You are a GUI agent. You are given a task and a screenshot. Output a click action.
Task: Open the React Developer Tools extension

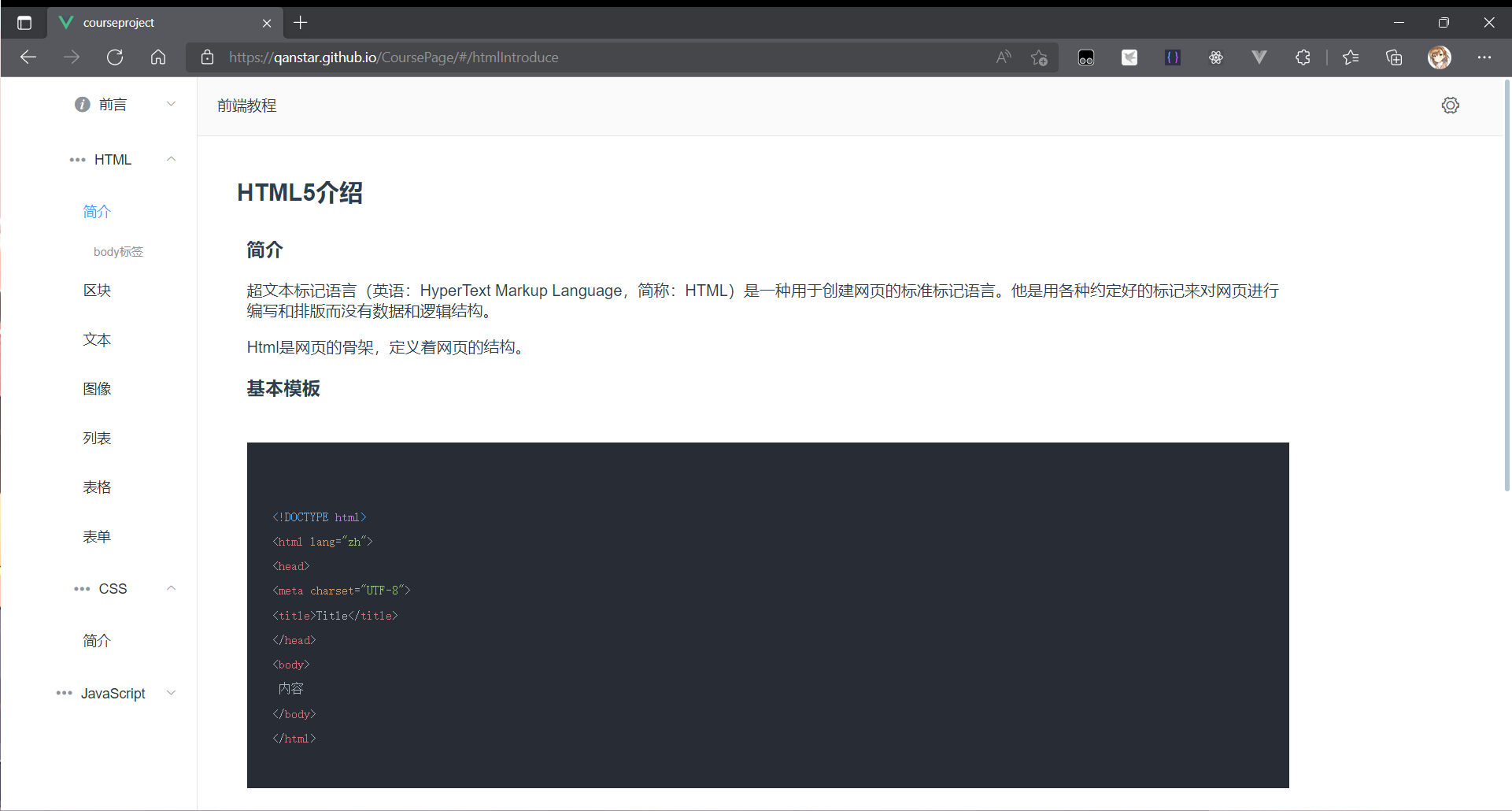(x=1216, y=57)
